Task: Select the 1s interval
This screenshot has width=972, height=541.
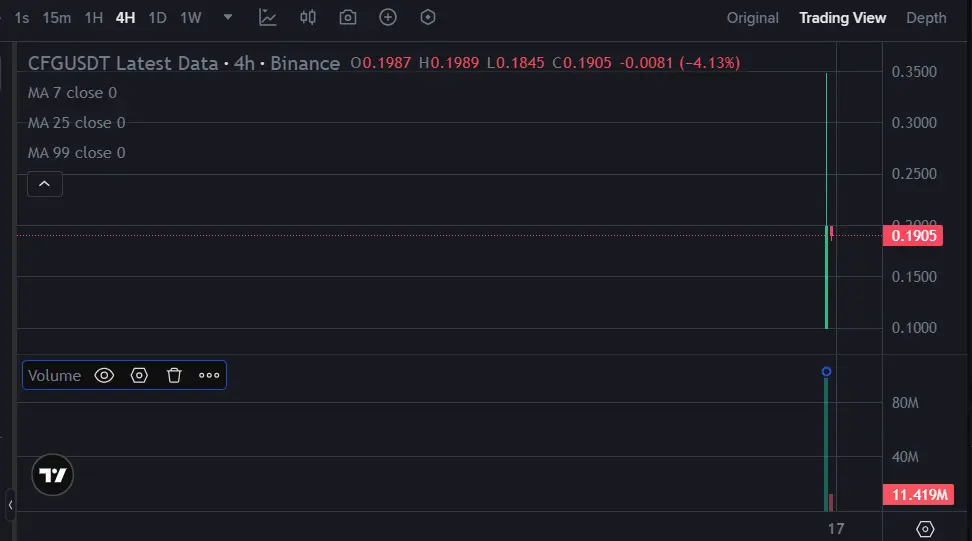Action: [x=22, y=18]
